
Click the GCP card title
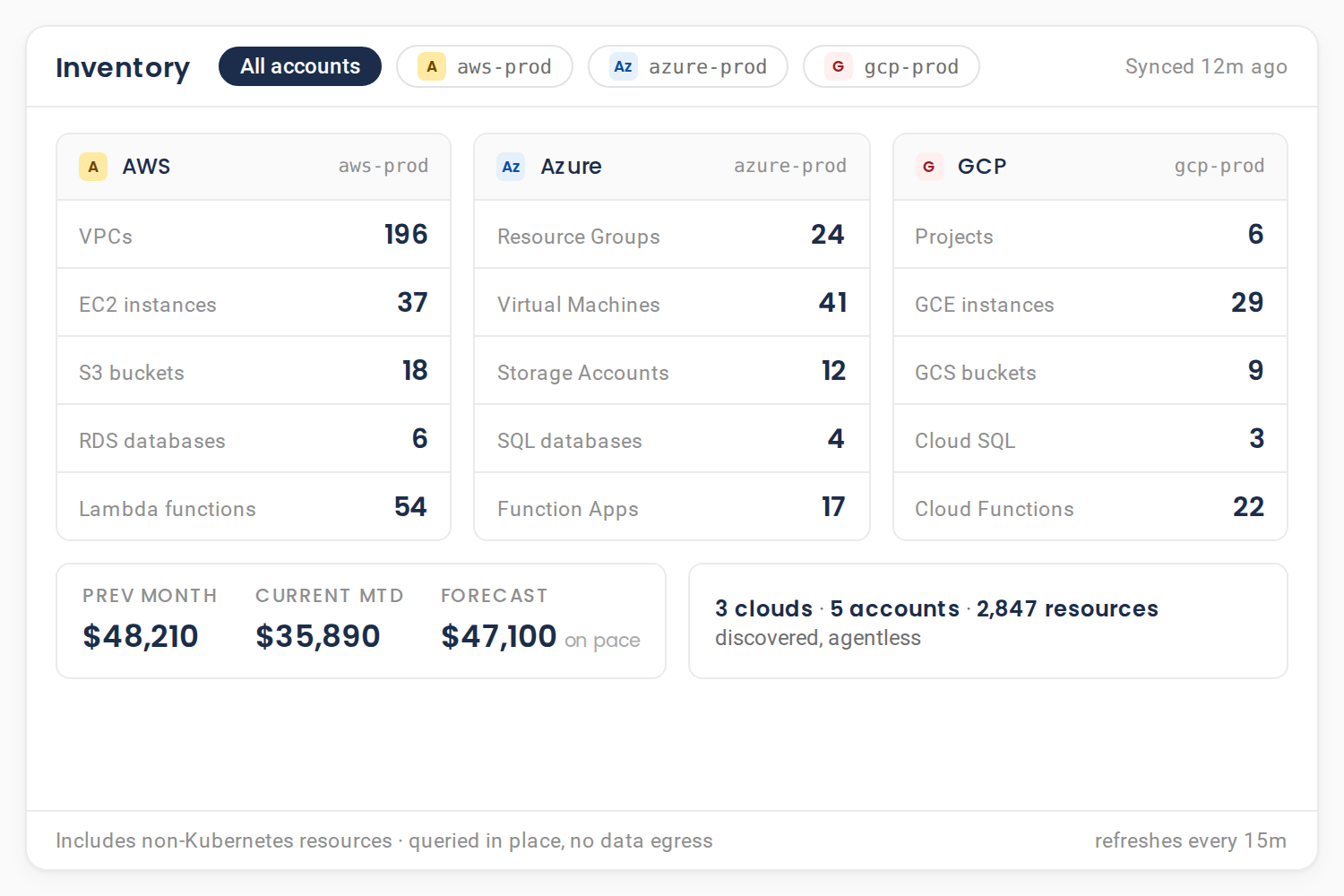coord(982,167)
